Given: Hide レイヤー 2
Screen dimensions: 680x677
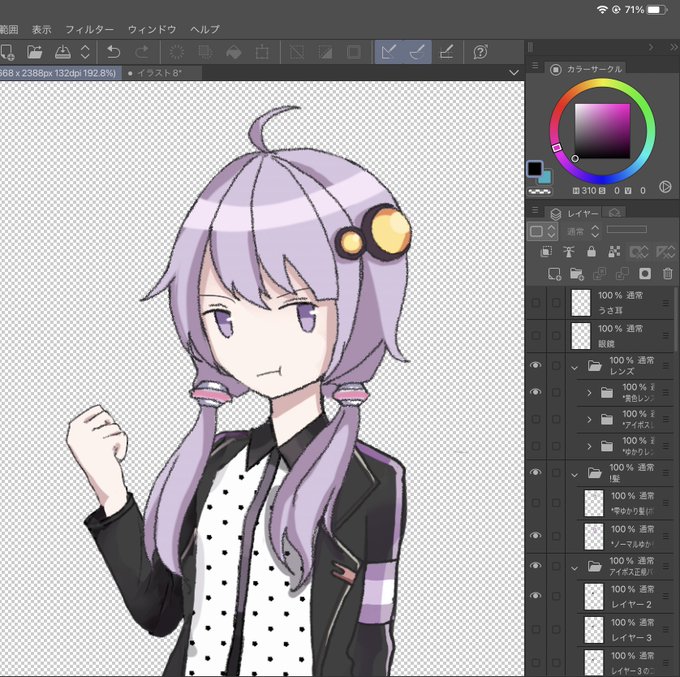Looking at the screenshot, I should 536,595.
